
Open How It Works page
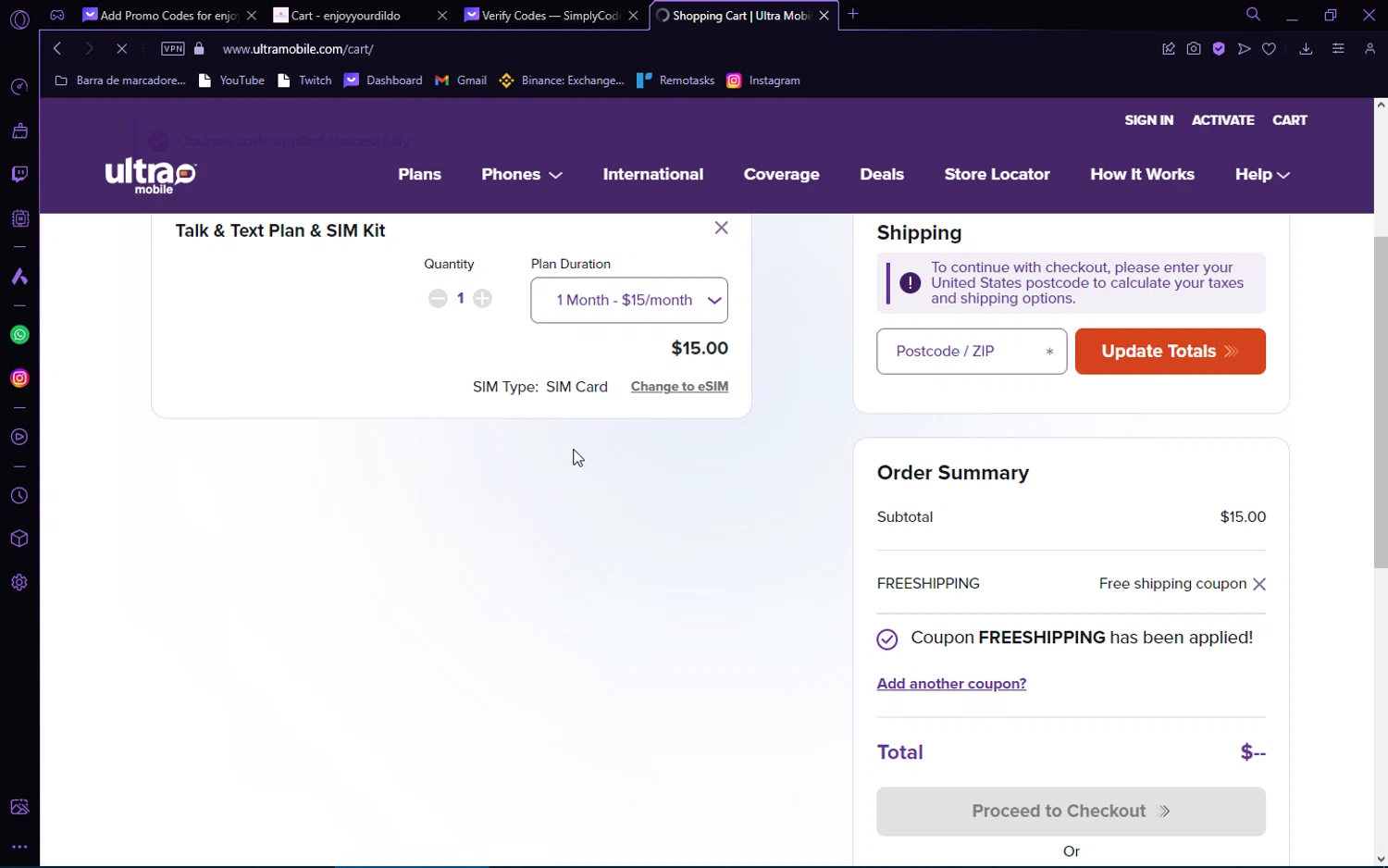point(1142,174)
